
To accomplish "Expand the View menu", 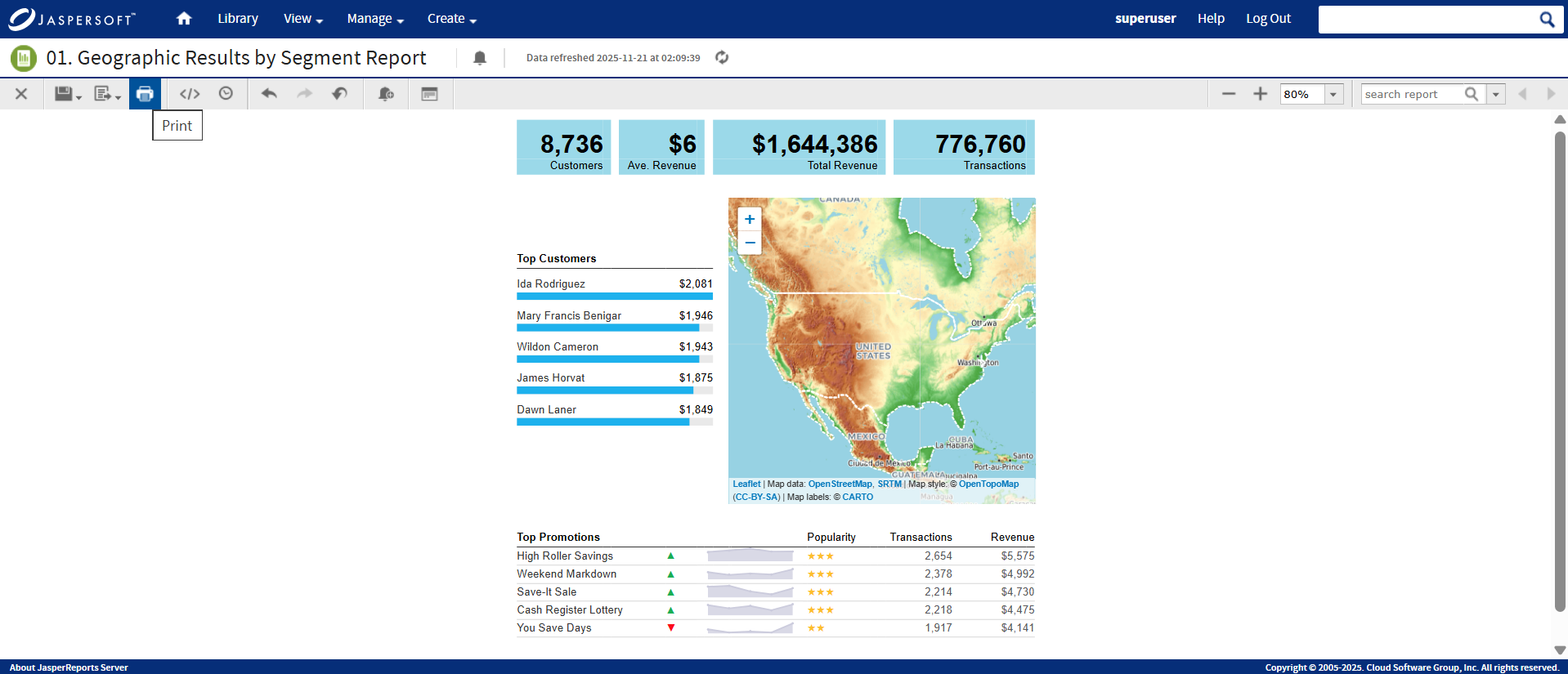I will coord(303,19).
